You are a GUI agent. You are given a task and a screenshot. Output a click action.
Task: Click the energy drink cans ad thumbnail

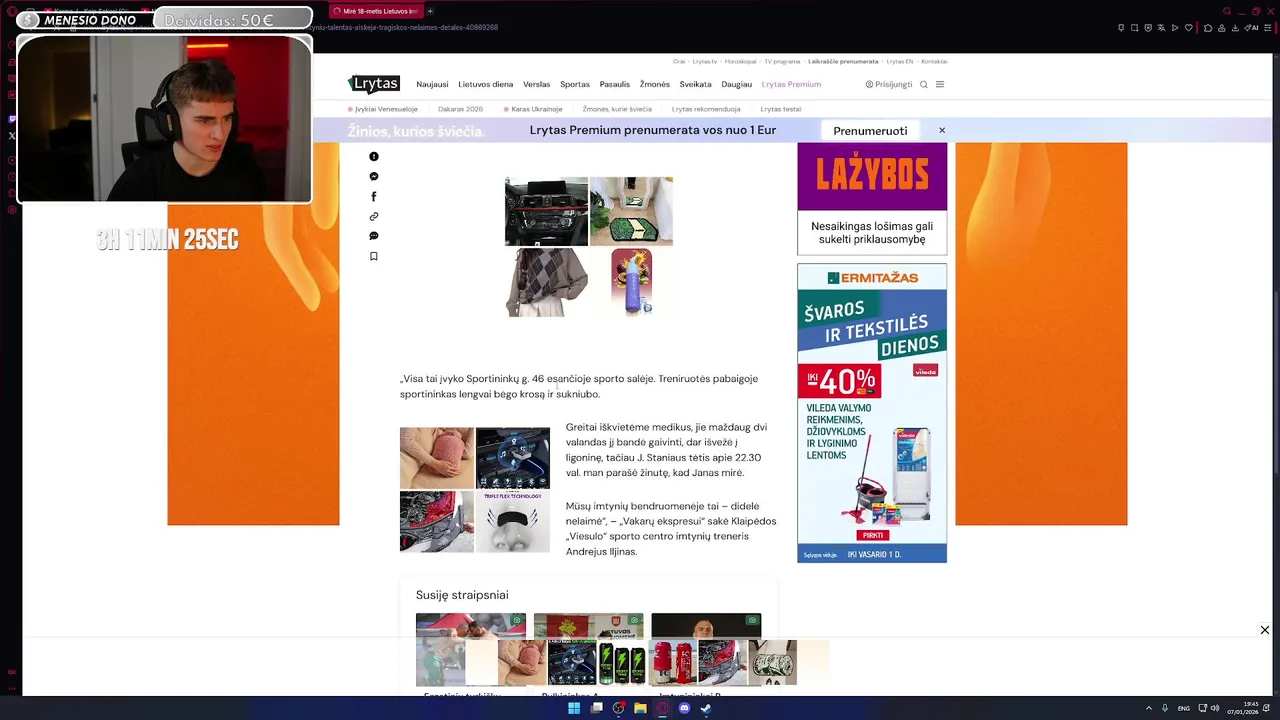pyautogui.click(x=622, y=662)
